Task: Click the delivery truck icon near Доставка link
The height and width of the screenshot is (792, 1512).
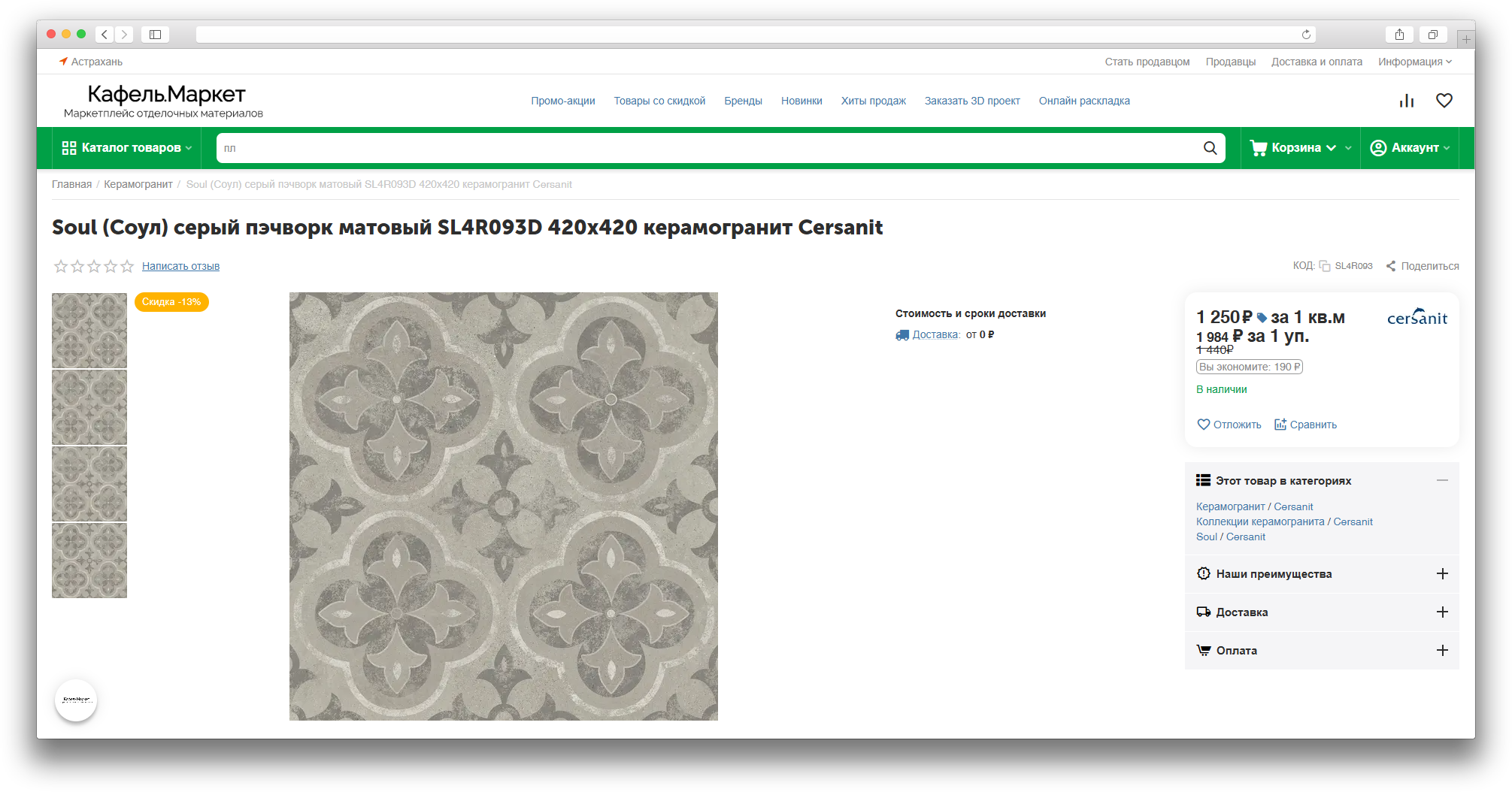Action: click(x=902, y=335)
